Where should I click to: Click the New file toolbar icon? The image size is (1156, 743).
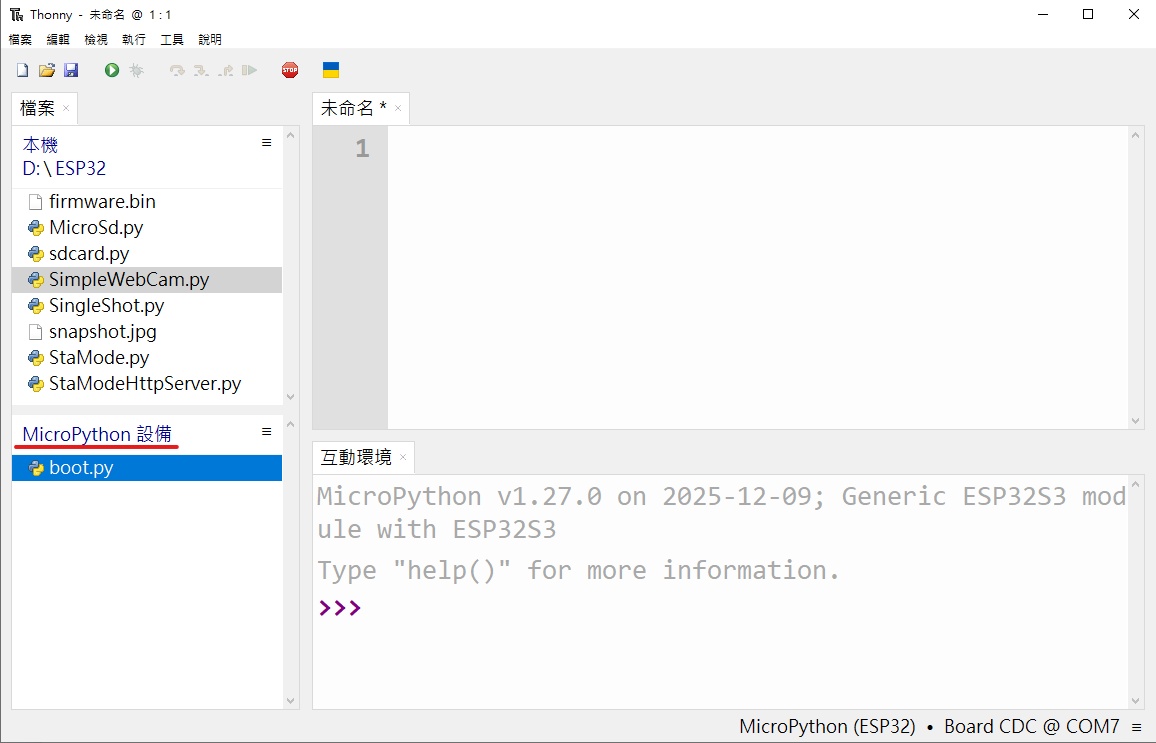(x=22, y=70)
